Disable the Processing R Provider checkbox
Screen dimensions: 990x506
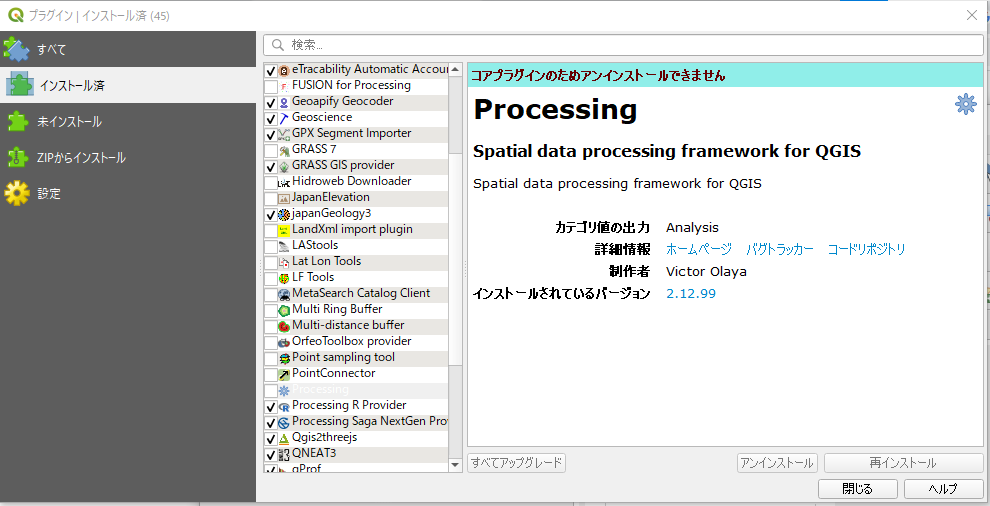point(271,406)
